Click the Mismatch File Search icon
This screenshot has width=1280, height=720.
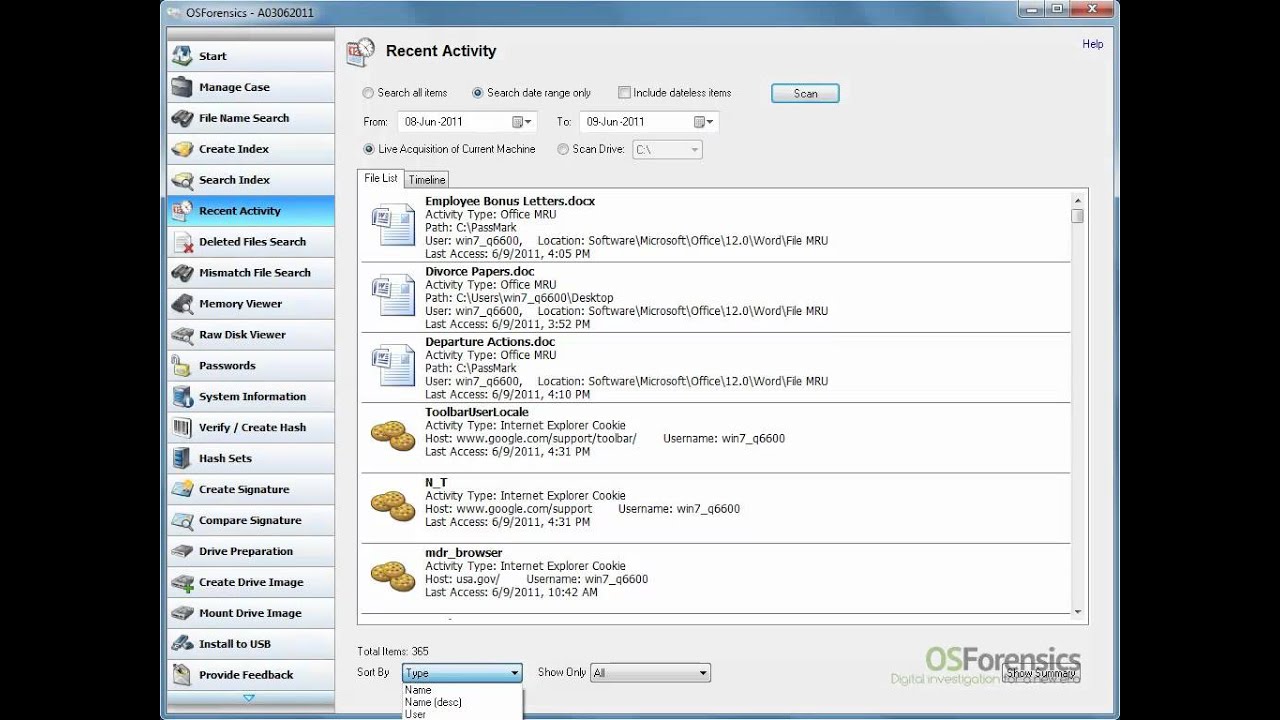click(182, 273)
